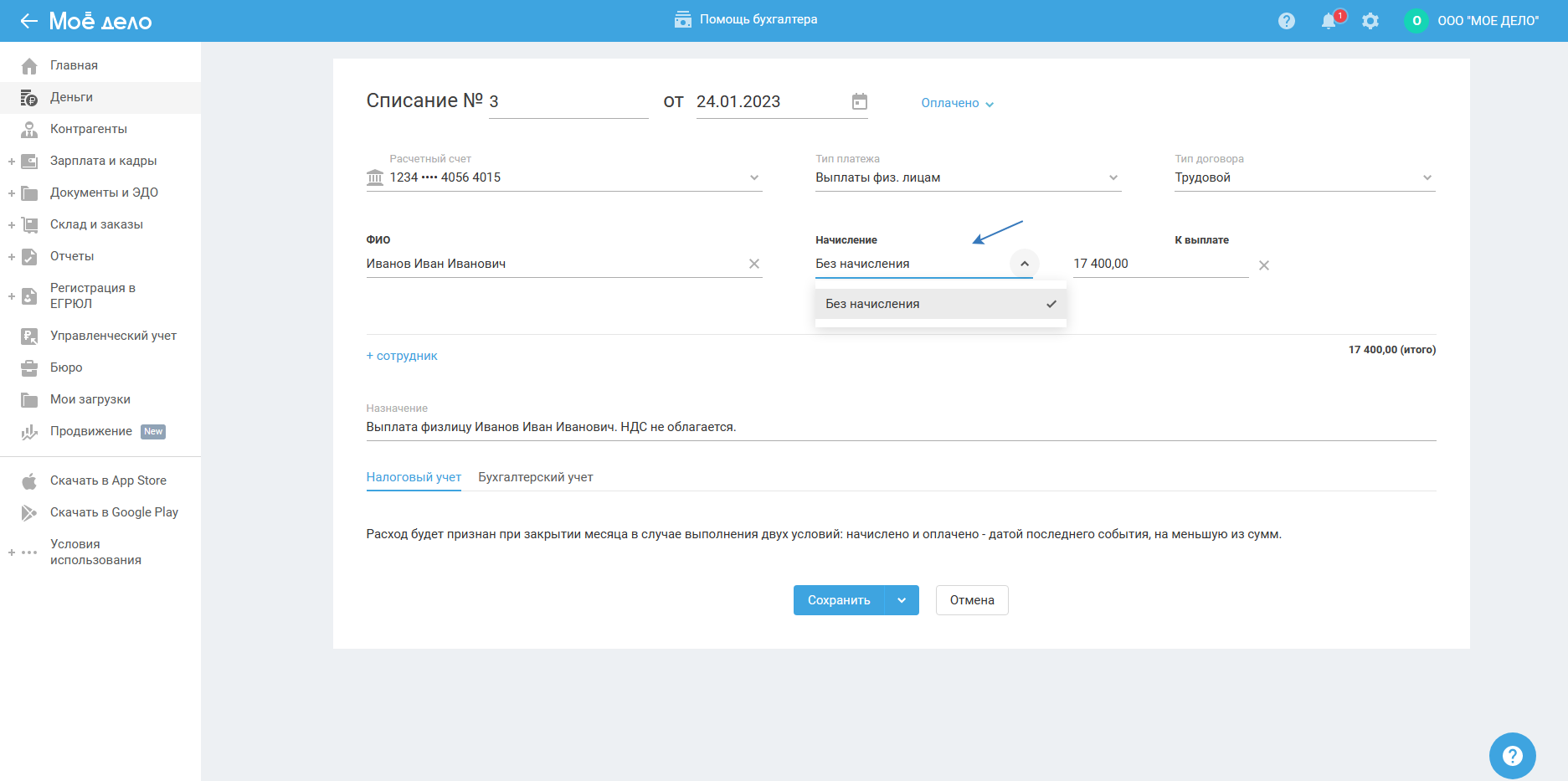Click the notifications bell icon

pos(1329,21)
